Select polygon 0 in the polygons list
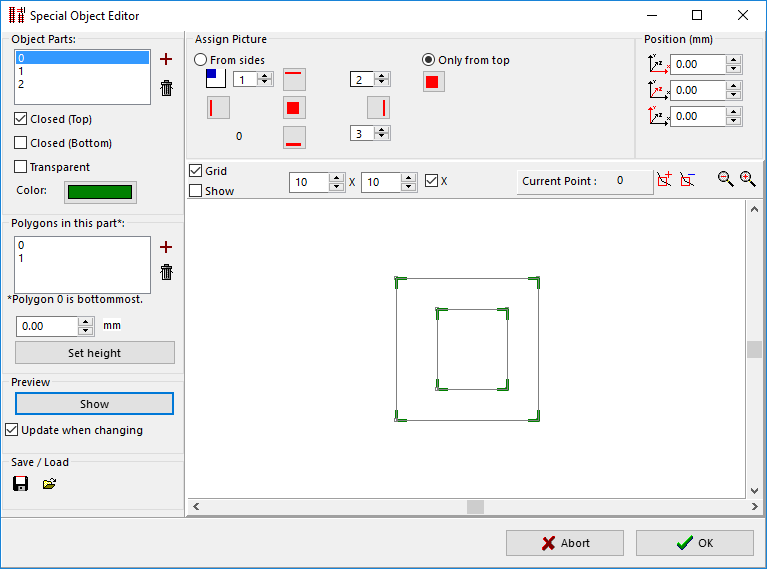 [82, 245]
